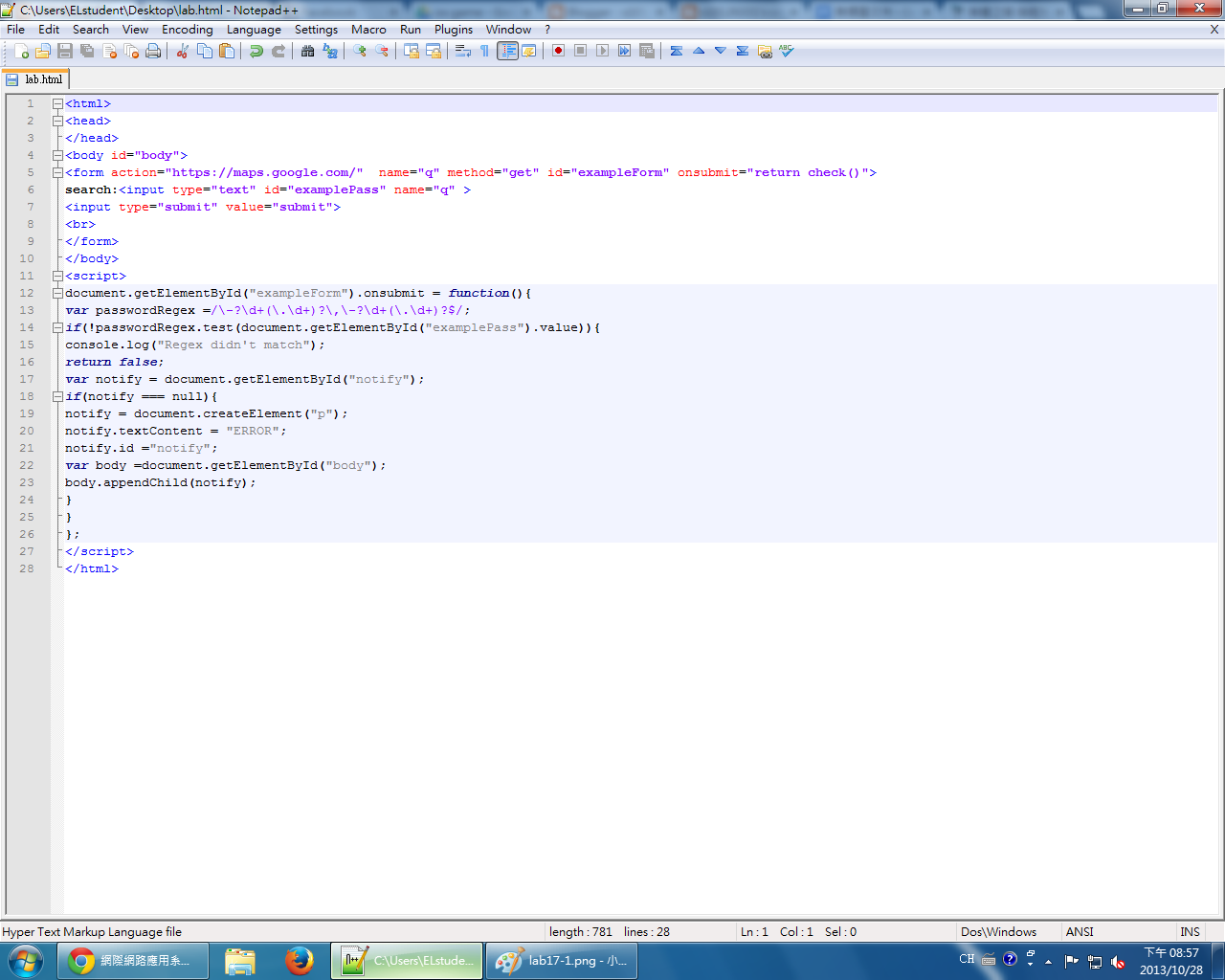Viewport: 1225px width, 980px height.
Task: Toggle synchronize horizontal scrolling
Action: coord(433,51)
